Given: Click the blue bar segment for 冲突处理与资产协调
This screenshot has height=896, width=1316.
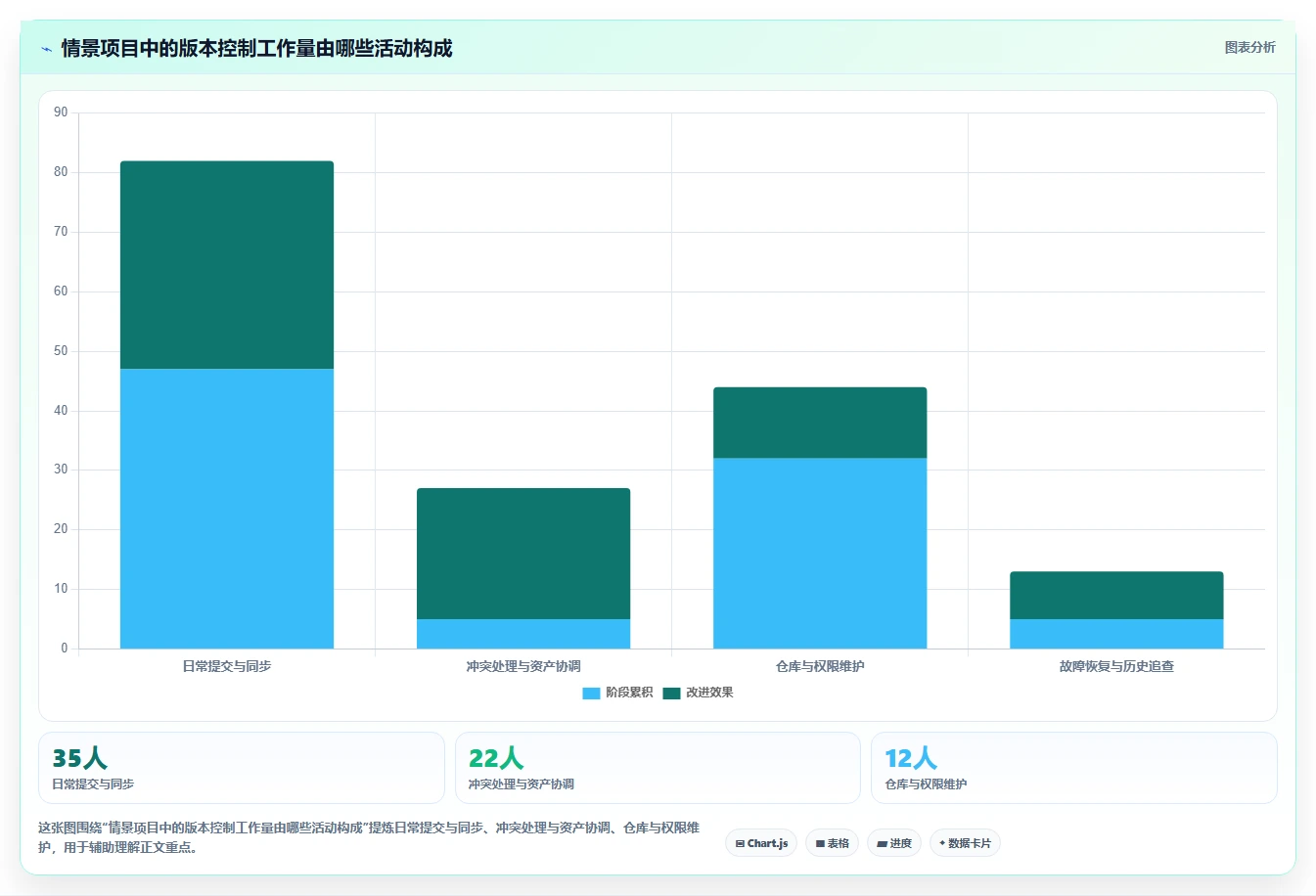Looking at the screenshot, I should [x=523, y=634].
